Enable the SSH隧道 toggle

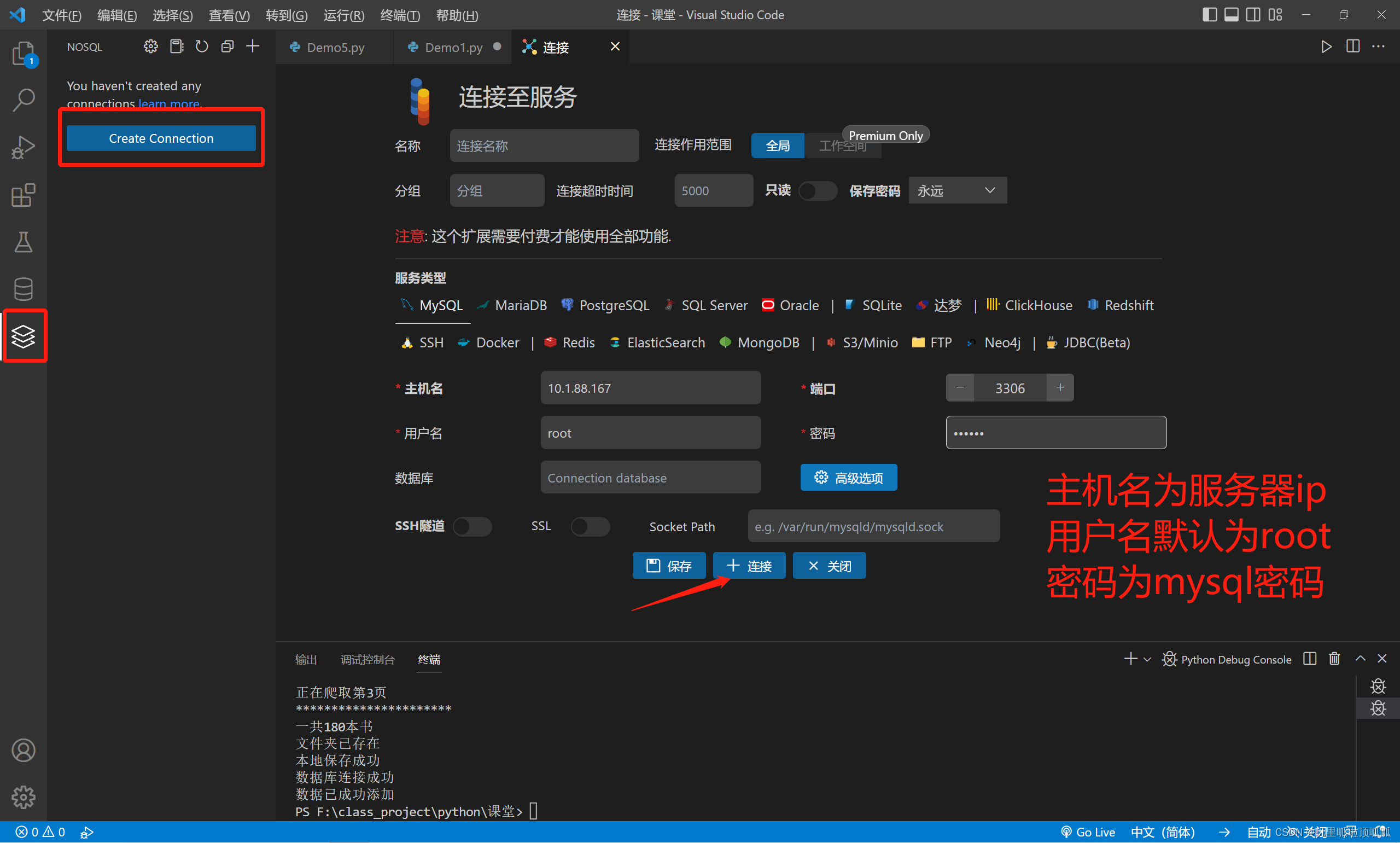point(472,526)
